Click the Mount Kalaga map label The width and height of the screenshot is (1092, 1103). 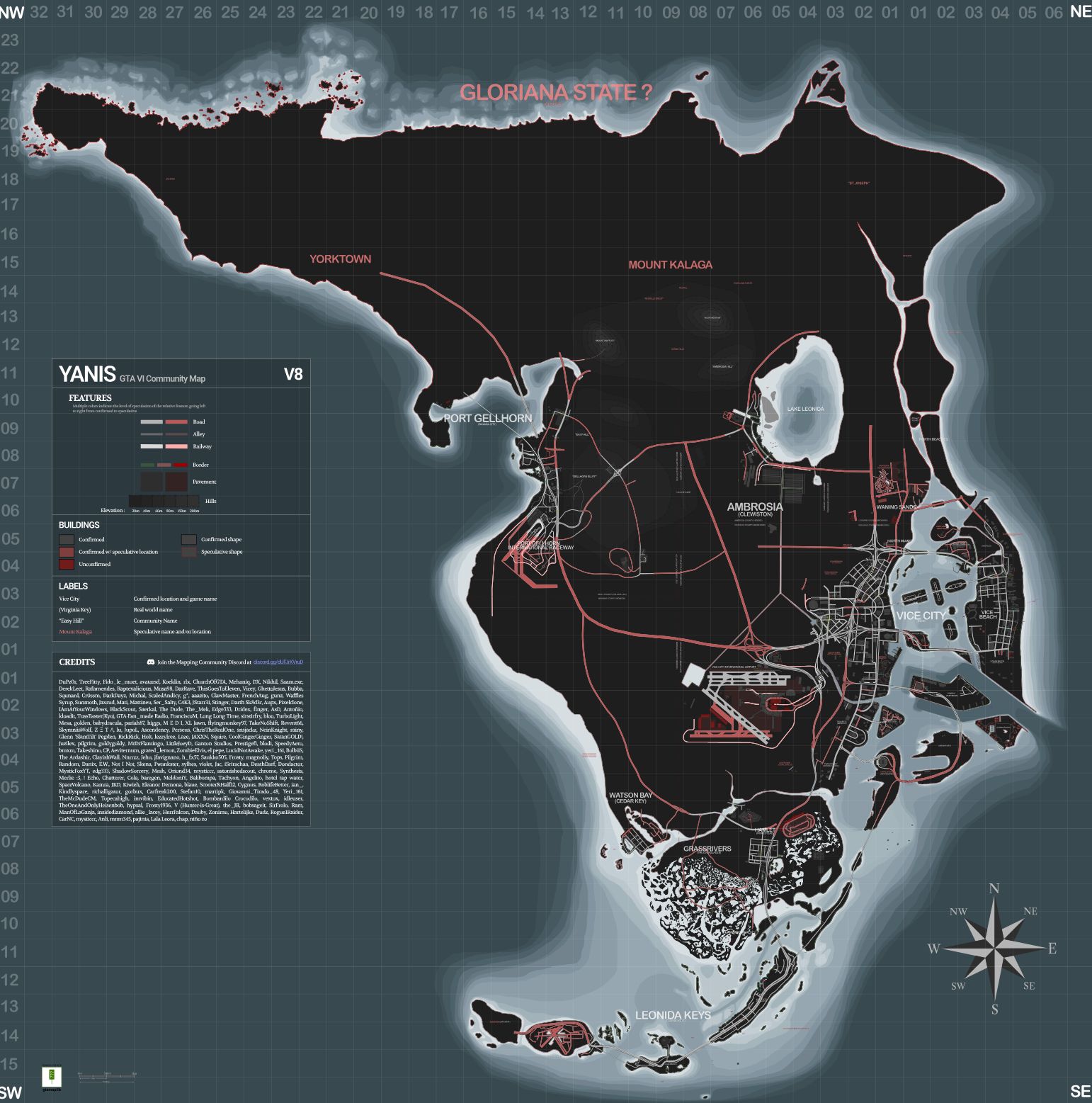click(670, 265)
